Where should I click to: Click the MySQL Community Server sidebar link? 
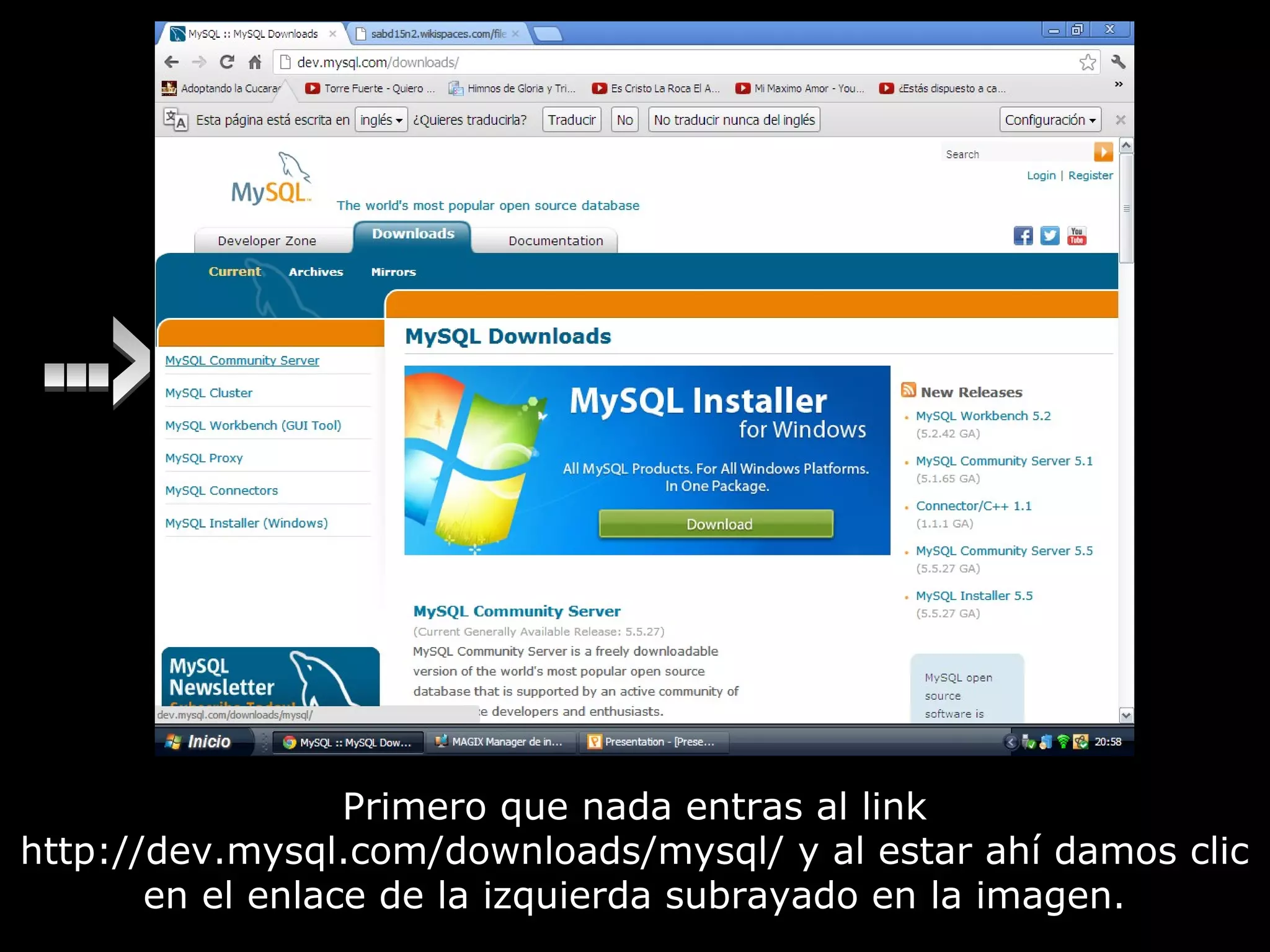(x=242, y=360)
